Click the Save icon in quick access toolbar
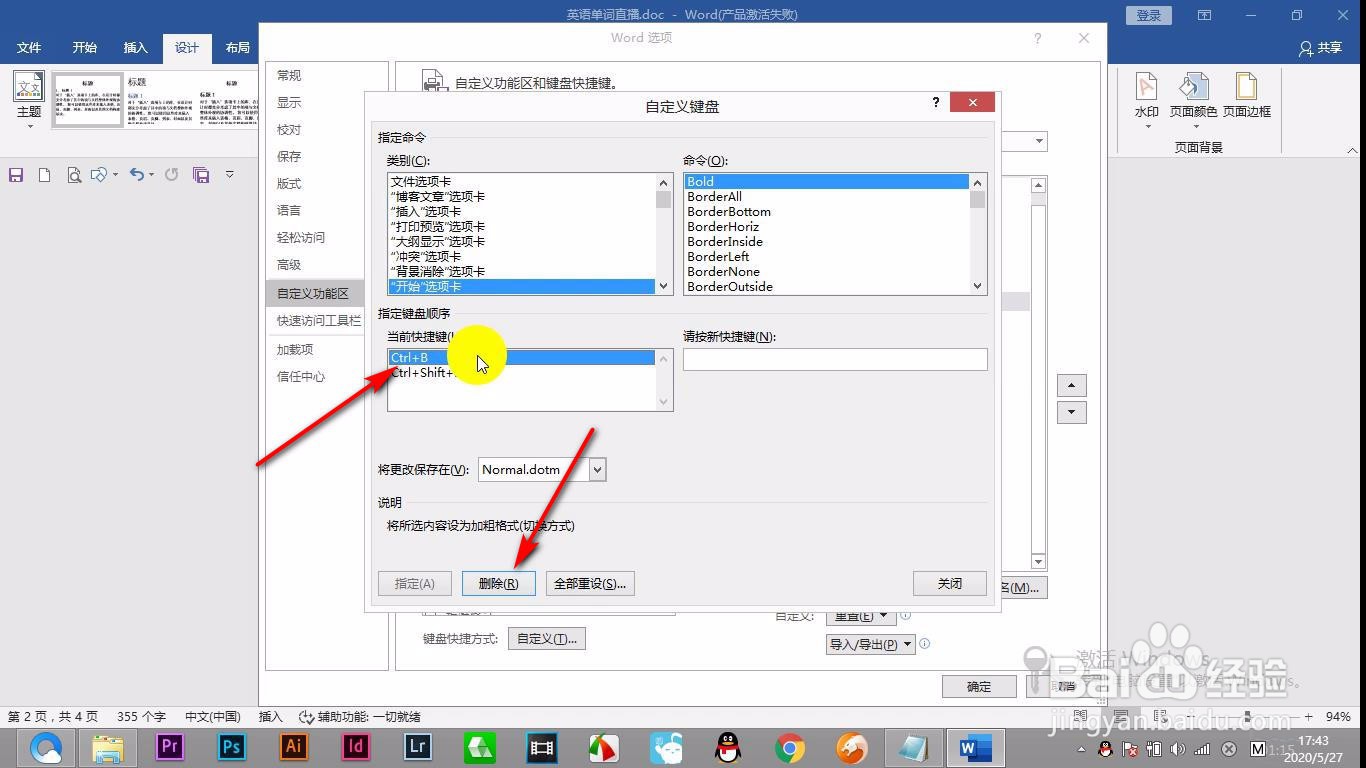Image resolution: width=1366 pixels, height=768 pixels. click(x=16, y=175)
